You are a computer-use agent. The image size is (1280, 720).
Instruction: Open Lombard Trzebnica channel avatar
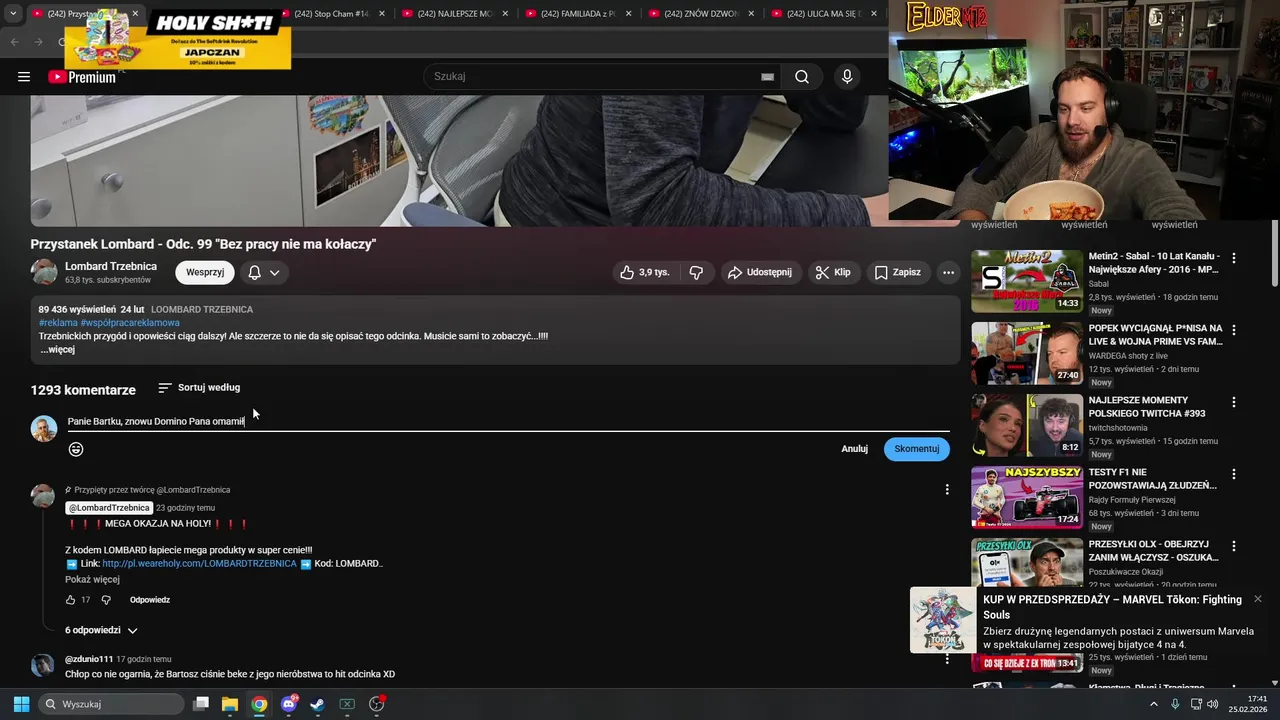tap(44, 272)
